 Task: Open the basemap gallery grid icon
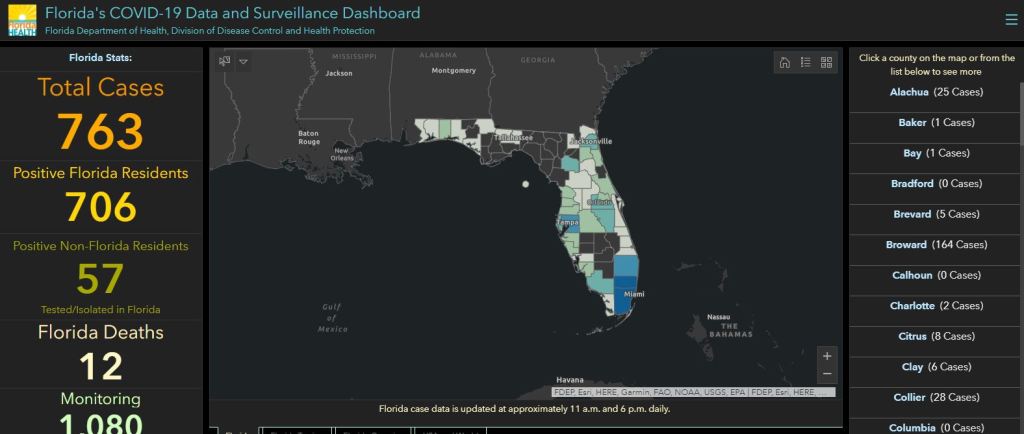[x=827, y=63]
